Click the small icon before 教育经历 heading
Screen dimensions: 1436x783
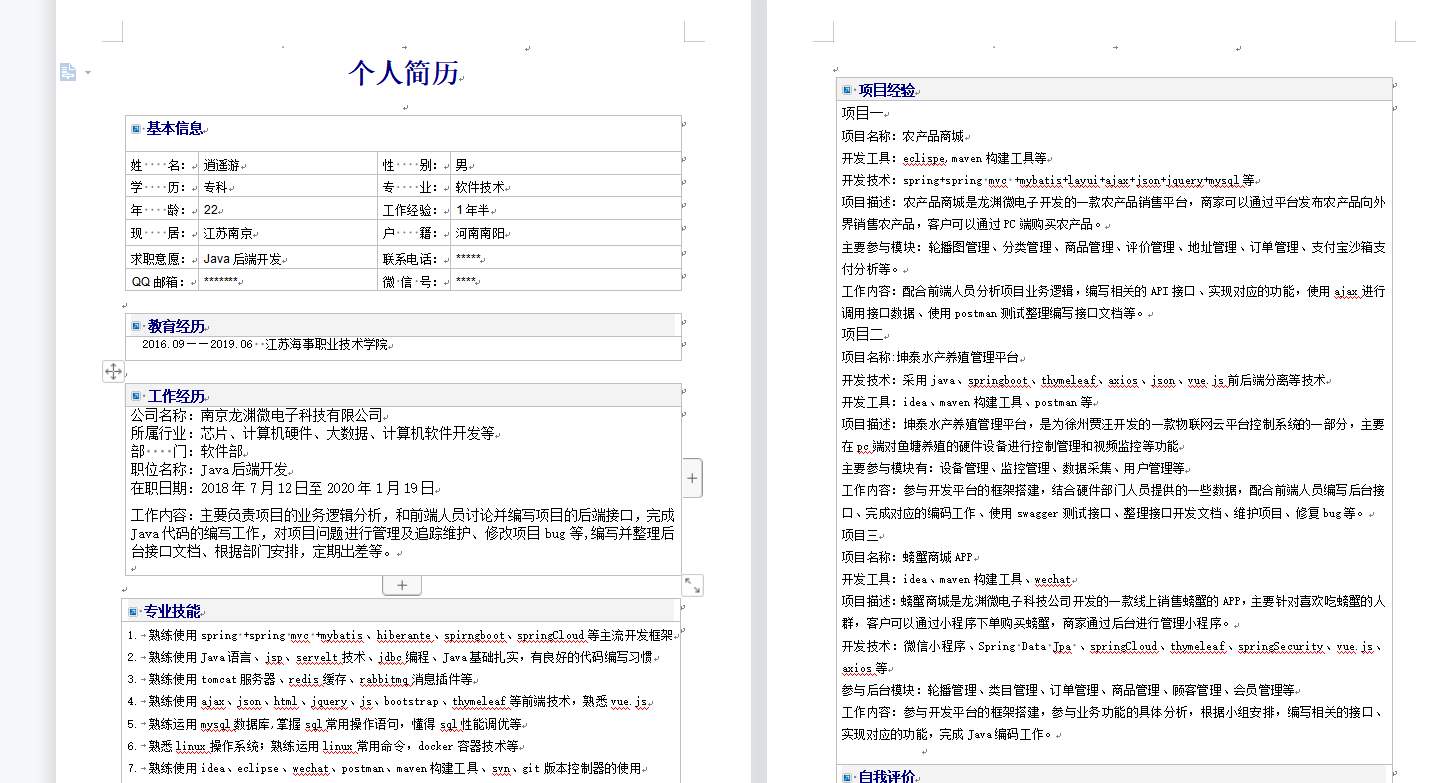[136, 326]
